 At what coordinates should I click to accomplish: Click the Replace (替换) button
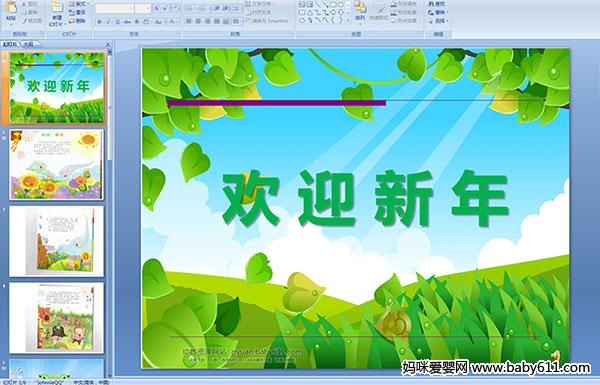tap(438, 12)
